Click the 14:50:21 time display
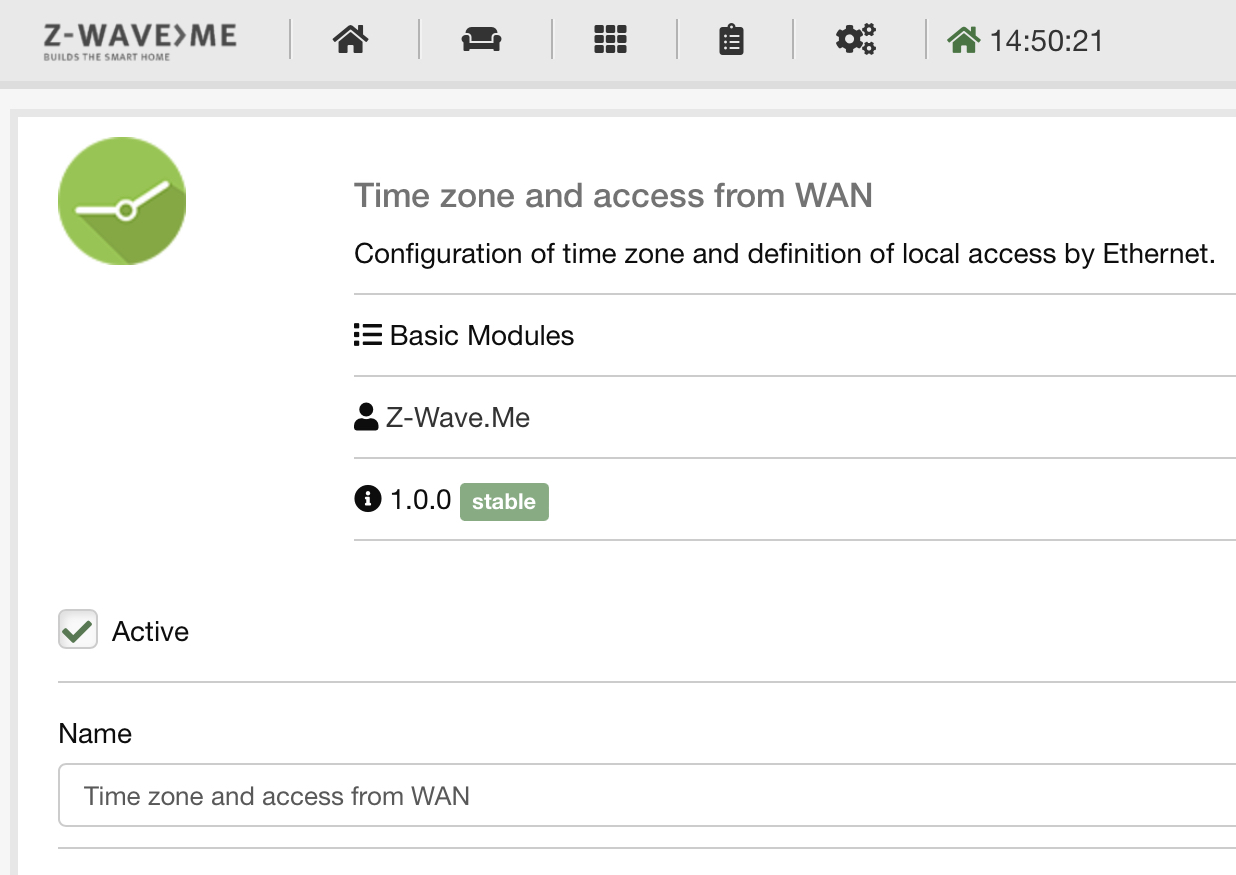This screenshot has height=875, width=1236. pyautogui.click(x=1046, y=41)
